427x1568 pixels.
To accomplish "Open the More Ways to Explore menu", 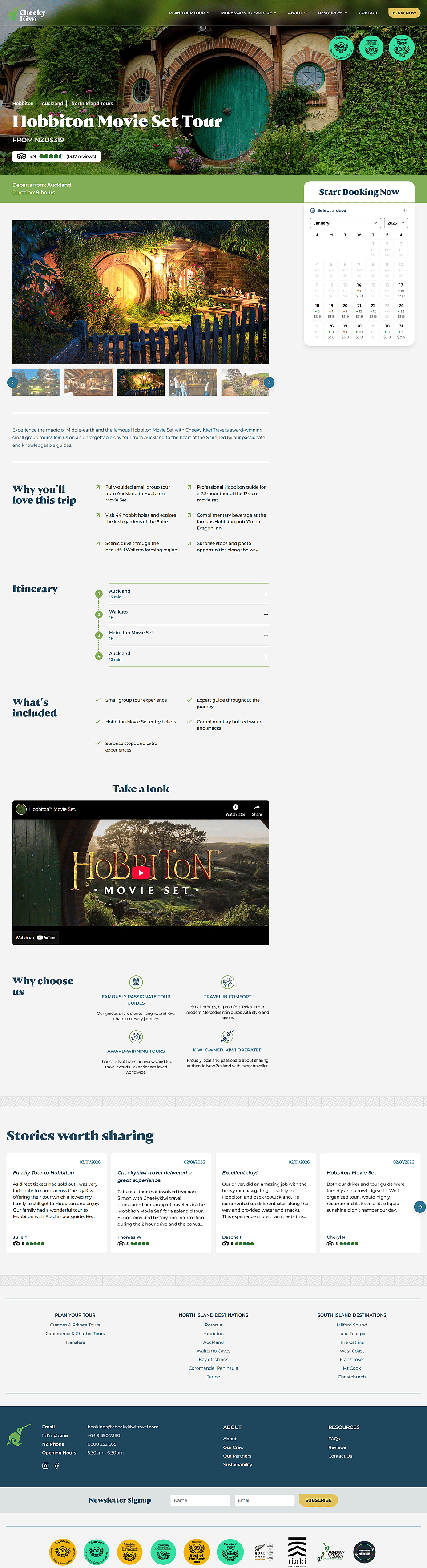I will pos(248,13).
